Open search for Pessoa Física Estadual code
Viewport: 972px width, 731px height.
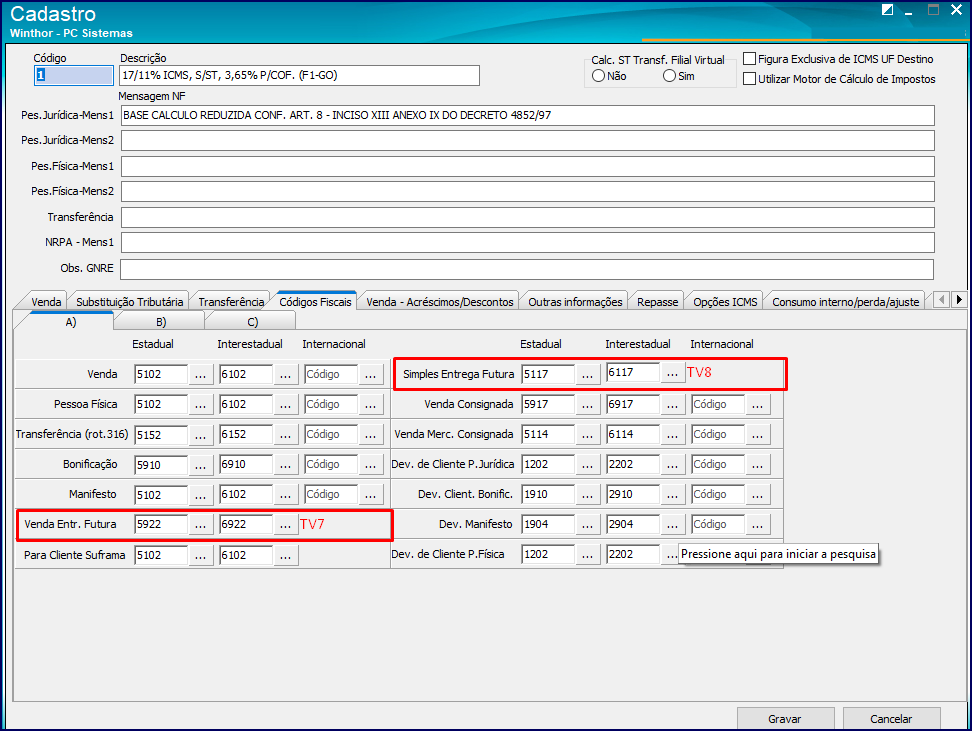[x=200, y=404]
